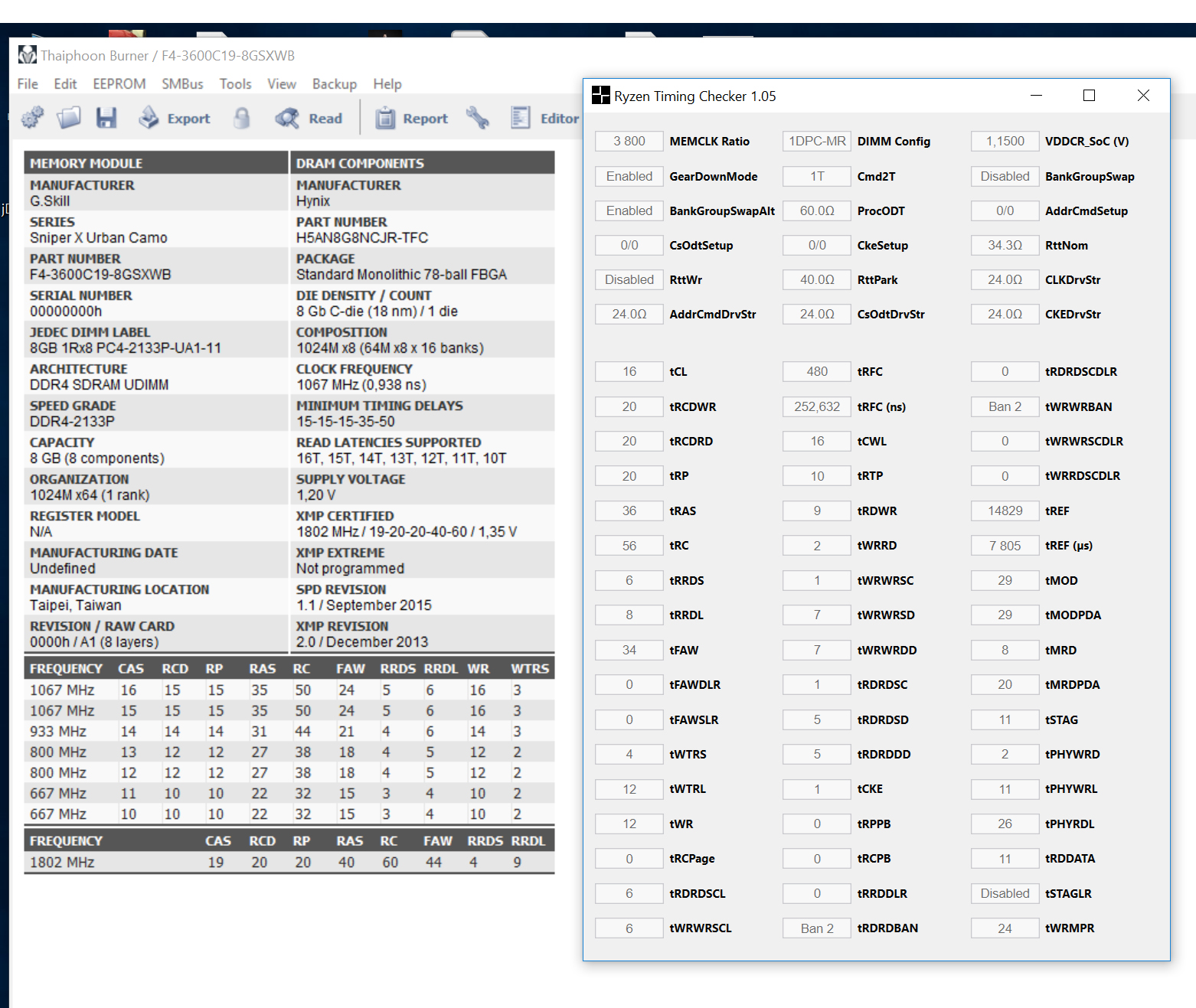Open the gear settings icon in Thaiphoon Burner toolbar

coord(32,118)
